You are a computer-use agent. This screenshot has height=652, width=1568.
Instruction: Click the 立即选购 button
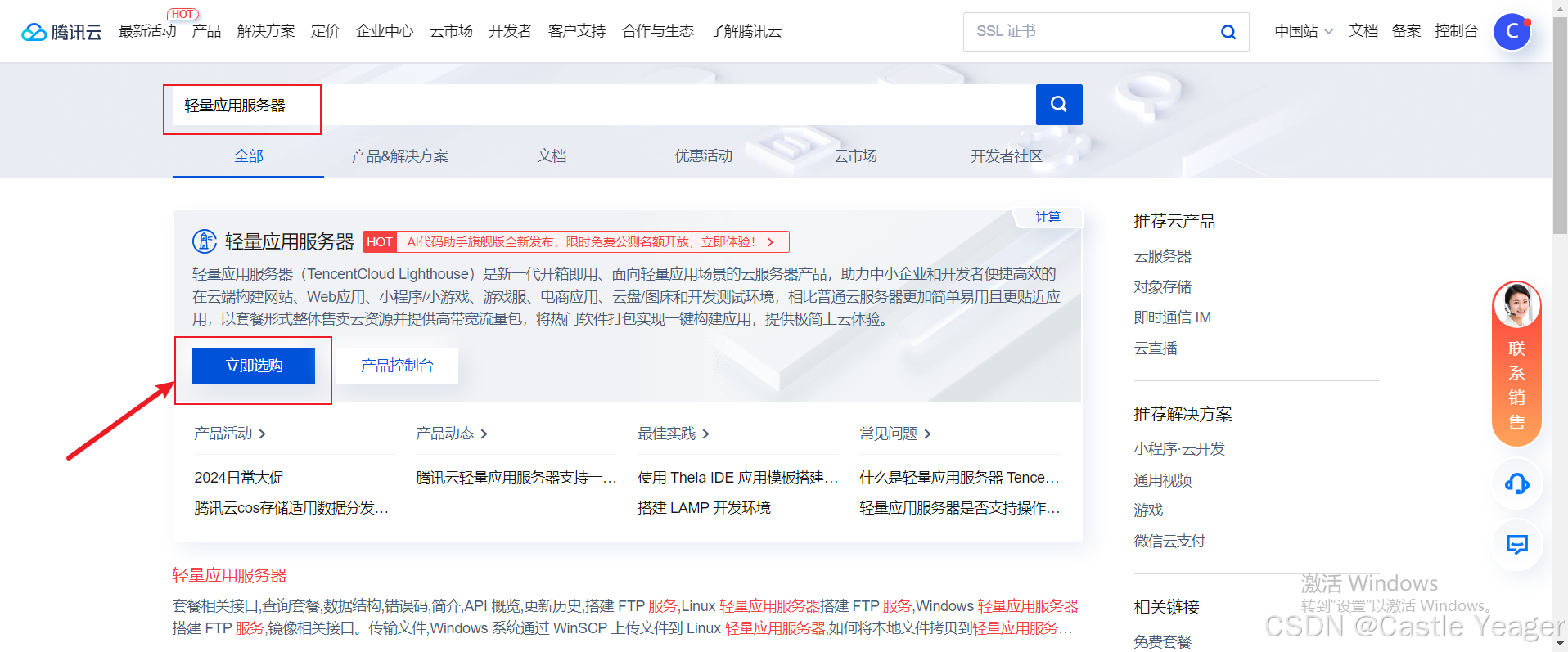254,366
